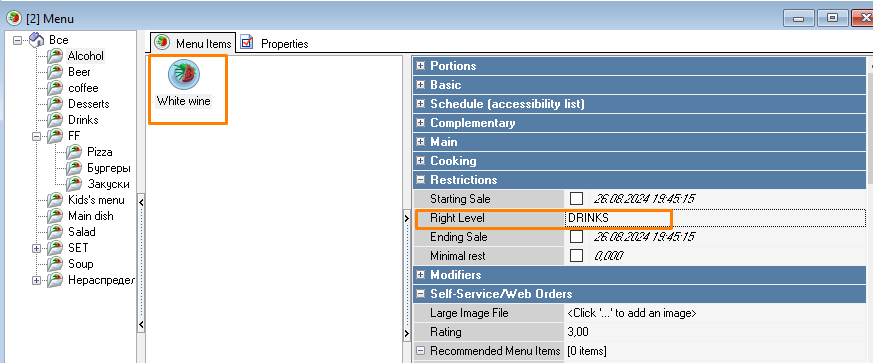Select the Soup category label
873x363 pixels.
(81, 264)
